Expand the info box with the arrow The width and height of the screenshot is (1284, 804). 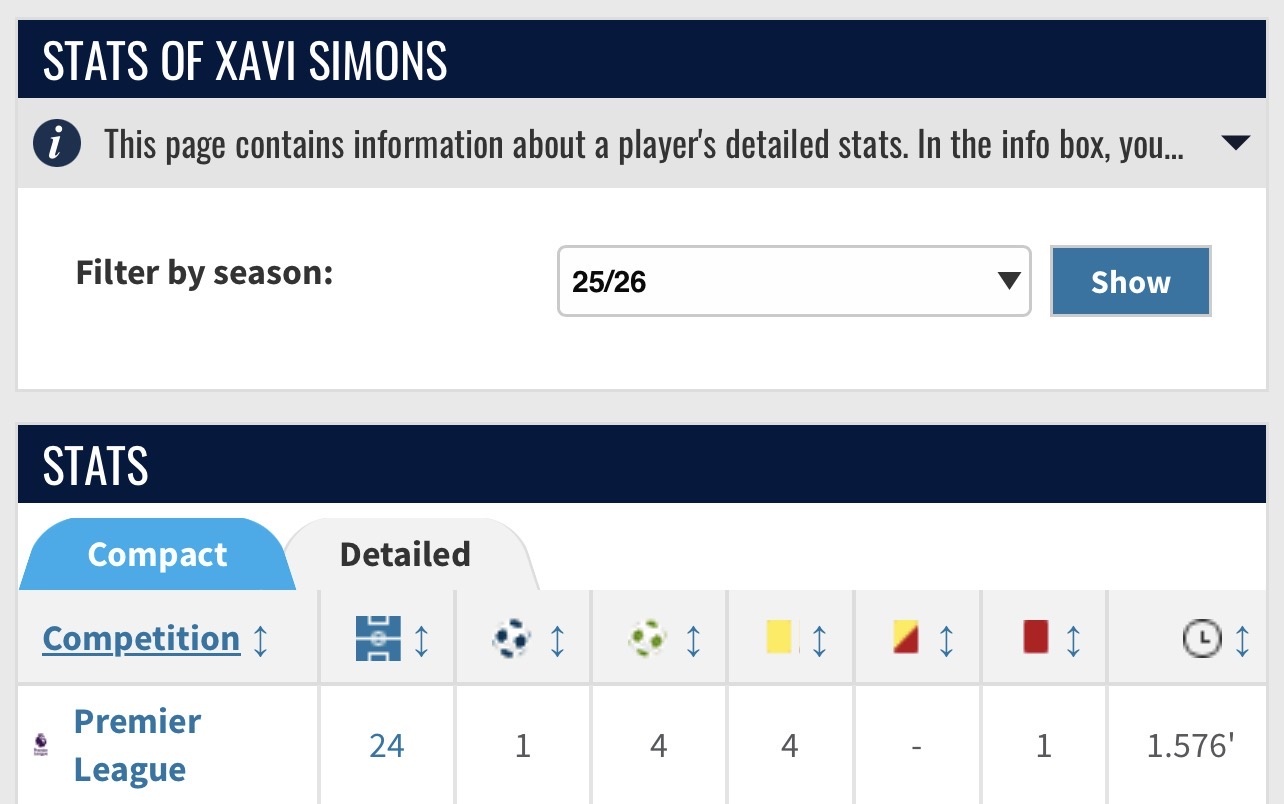(x=1236, y=143)
